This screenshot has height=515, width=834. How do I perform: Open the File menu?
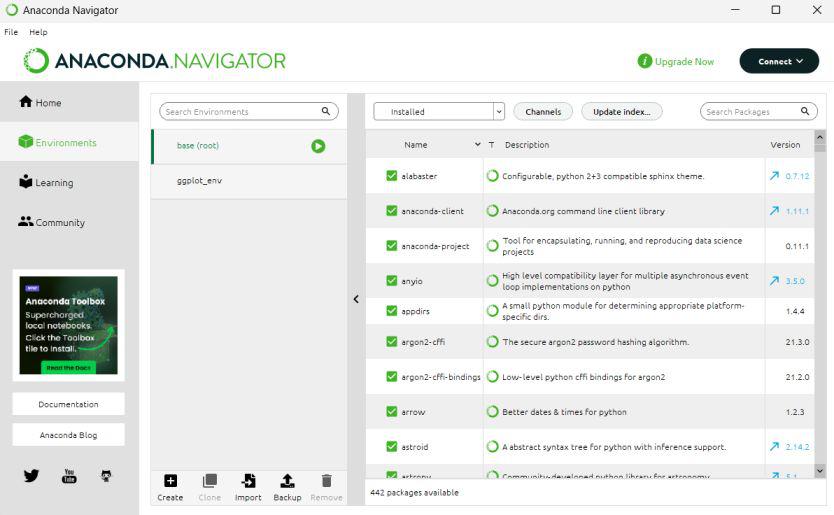pyautogui.click(x=11, y=32)
